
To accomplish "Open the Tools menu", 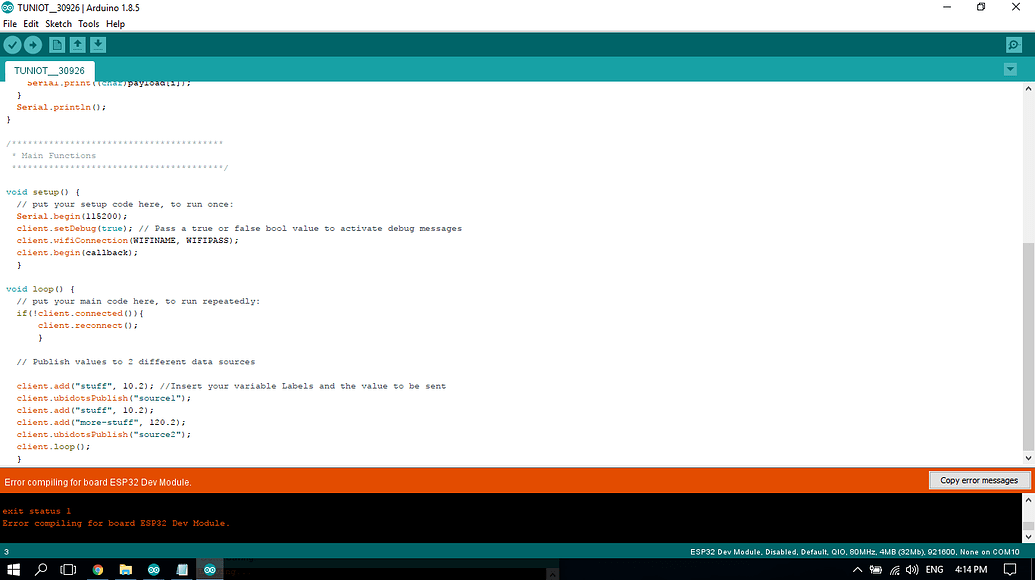I will tap(89, 24).
